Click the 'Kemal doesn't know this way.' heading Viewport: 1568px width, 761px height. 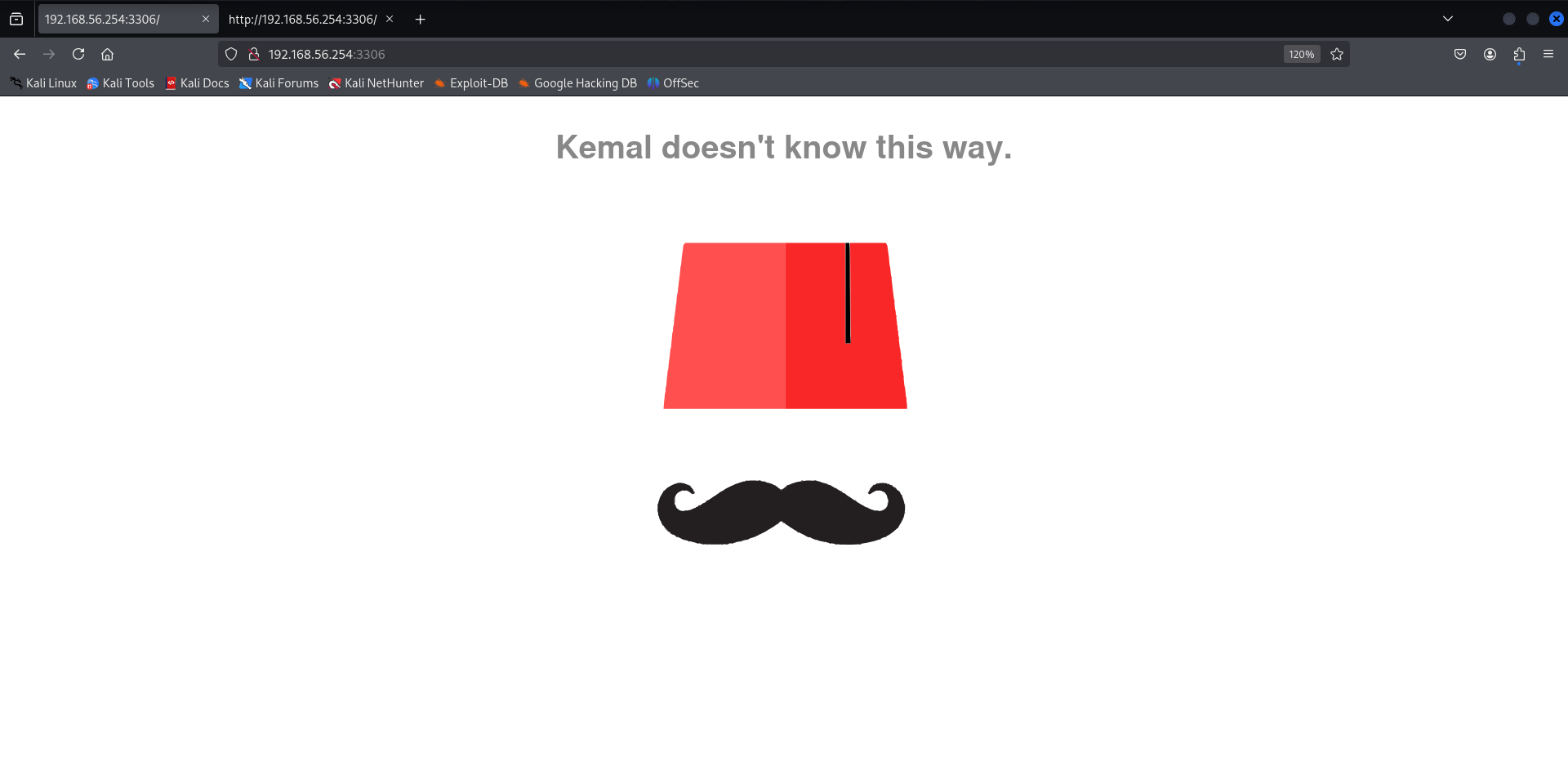coord(784,148)
